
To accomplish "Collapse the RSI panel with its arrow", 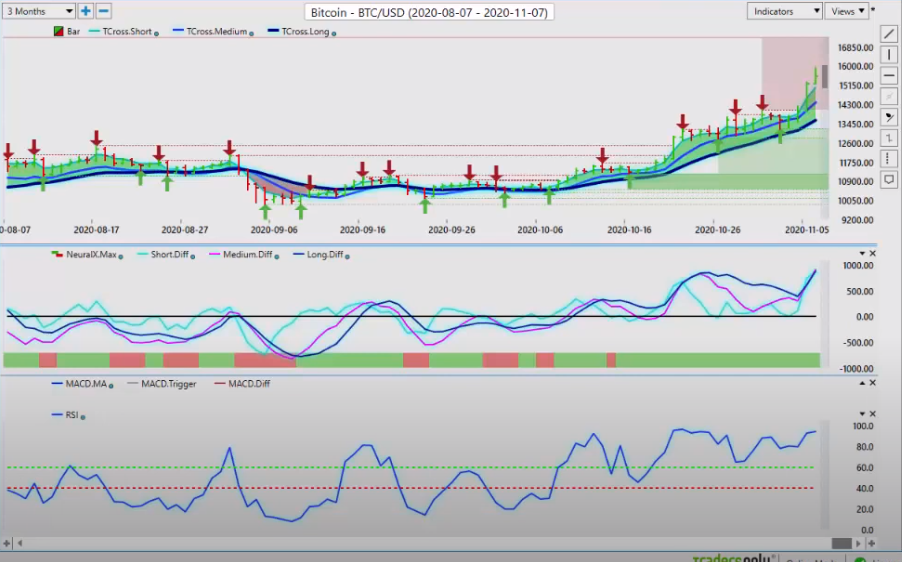I will click(862, 414).
